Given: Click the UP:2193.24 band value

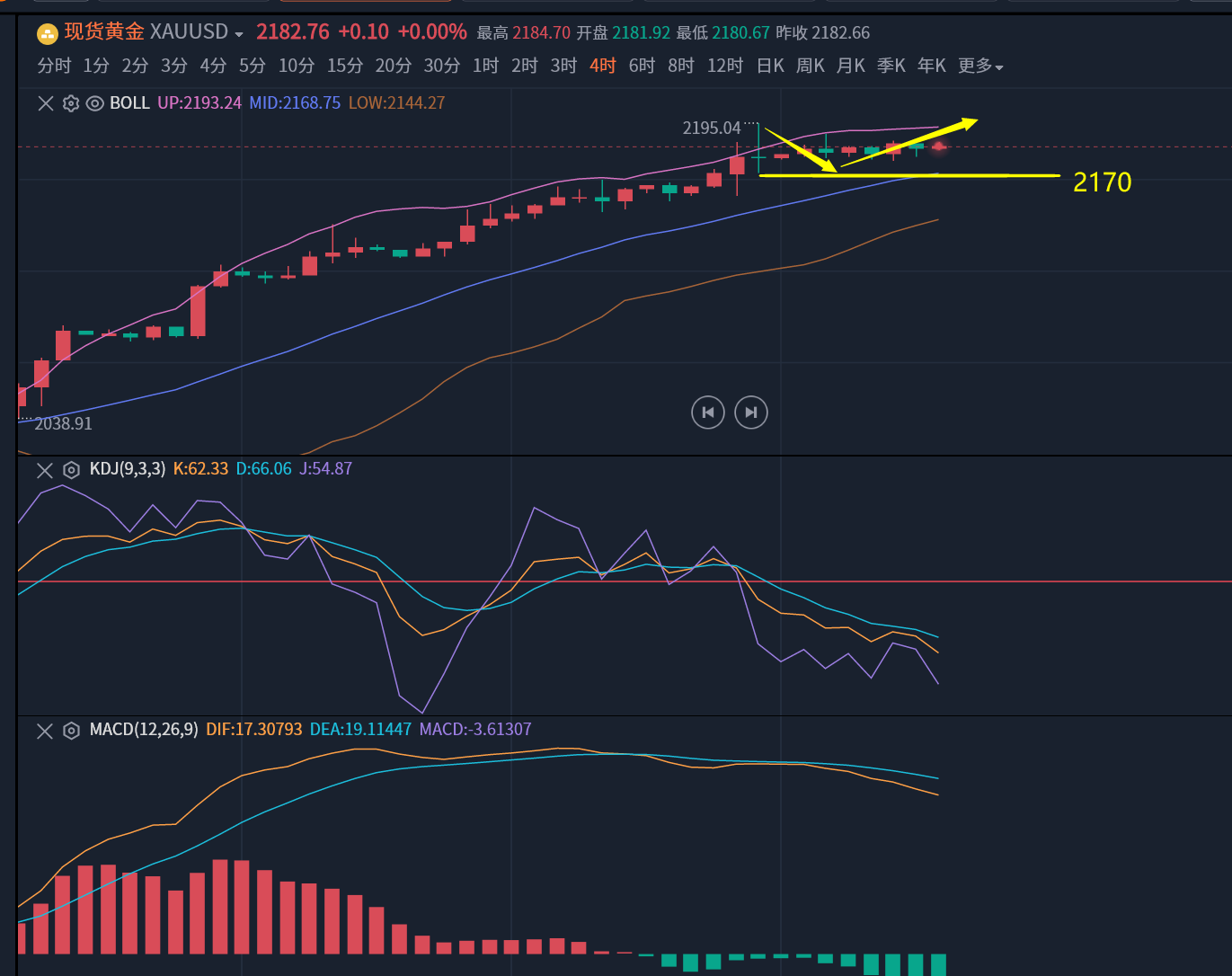Looking at the screenshot, I should (x=199, y=103).
